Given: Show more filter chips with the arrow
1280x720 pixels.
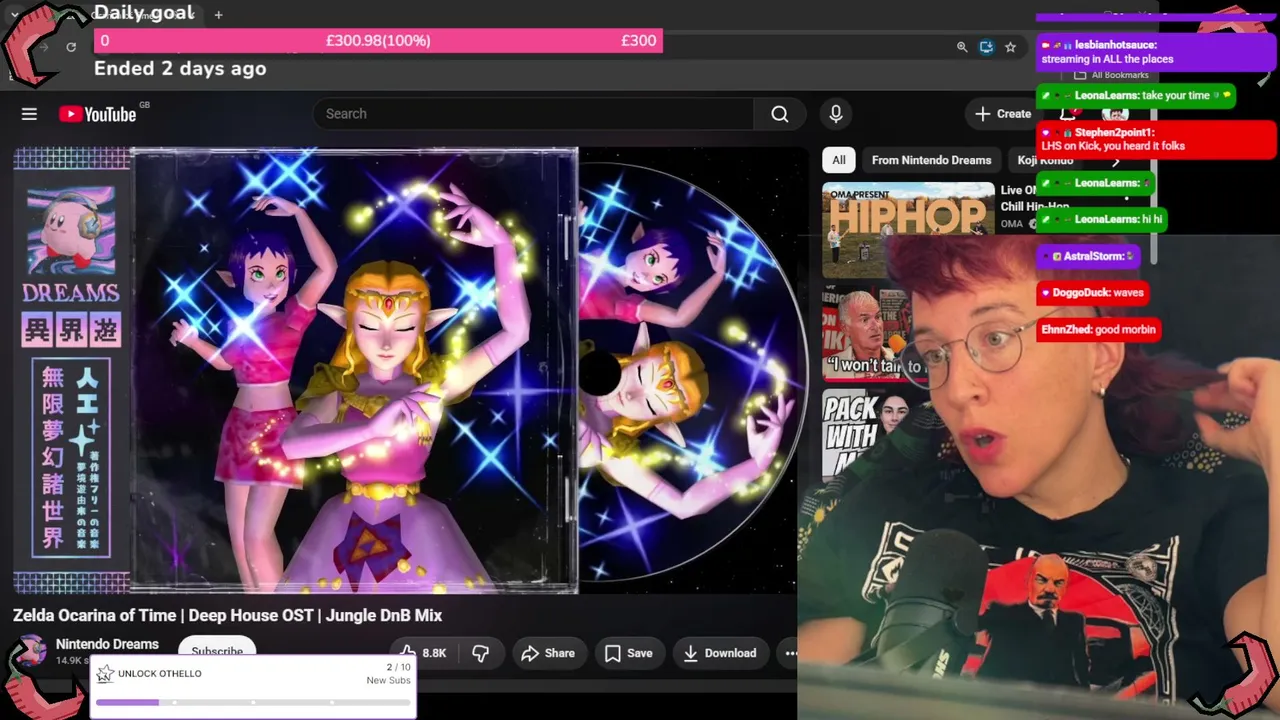Looking at the screenshot, I should pos(1116,160).
